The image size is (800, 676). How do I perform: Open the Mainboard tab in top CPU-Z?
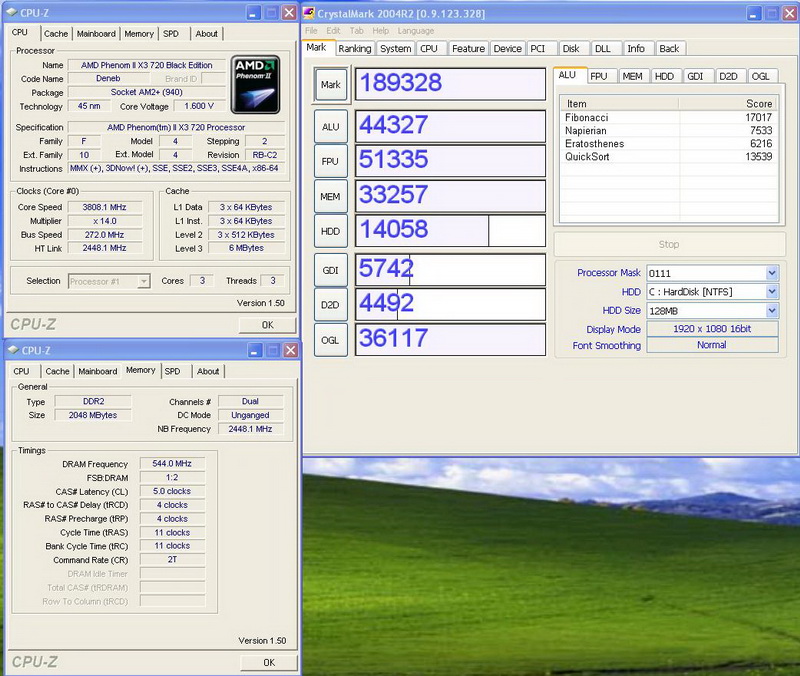(96, 34)
